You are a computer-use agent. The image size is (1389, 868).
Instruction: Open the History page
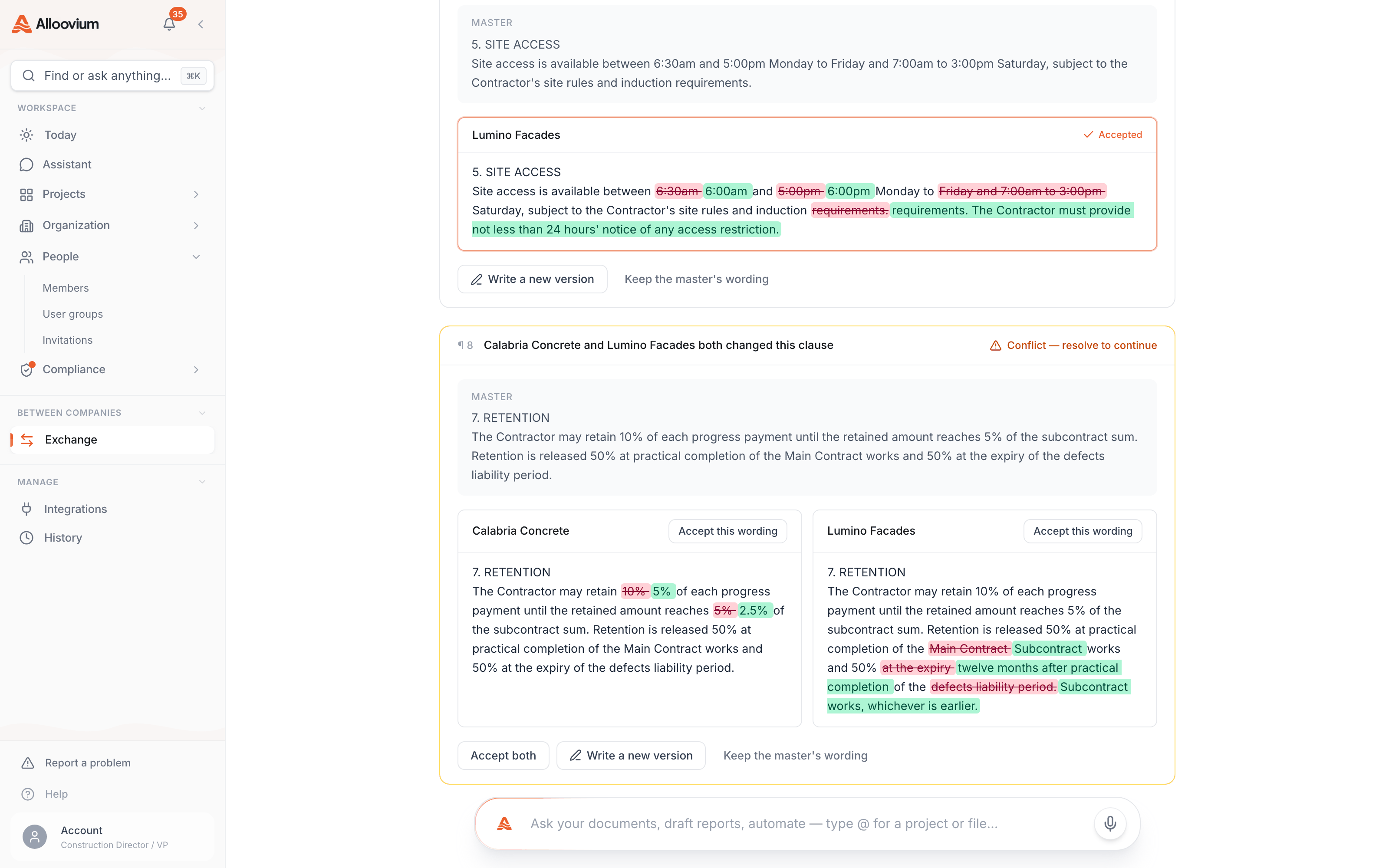coord(112,538)
